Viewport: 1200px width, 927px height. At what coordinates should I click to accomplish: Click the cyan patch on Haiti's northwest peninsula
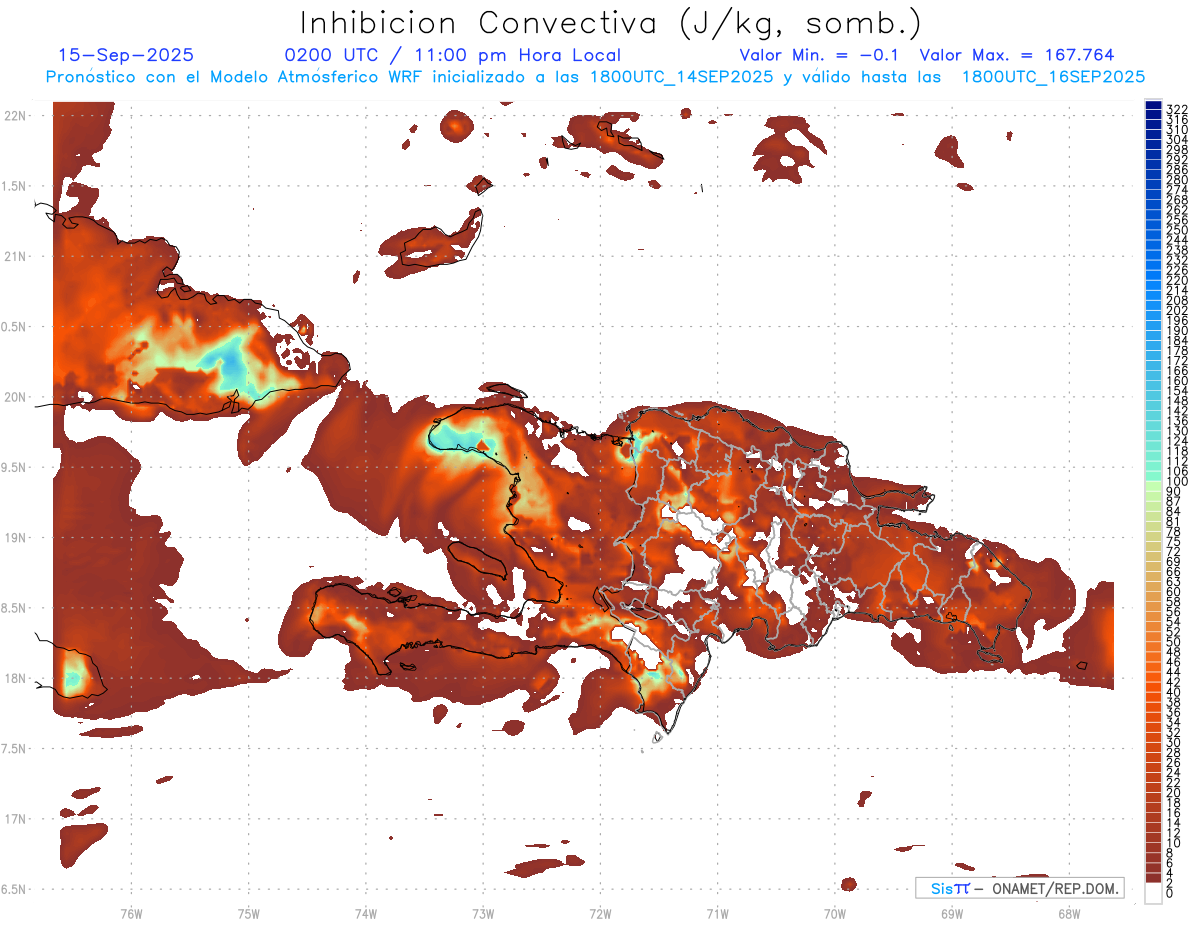[455, 439]
